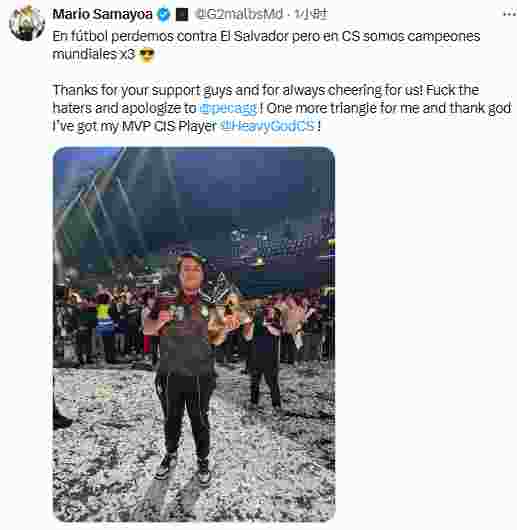The width and height of the screenshot is (517, 530).
Task: Click the black square affiliation badge
Action: tap(182, 14)
